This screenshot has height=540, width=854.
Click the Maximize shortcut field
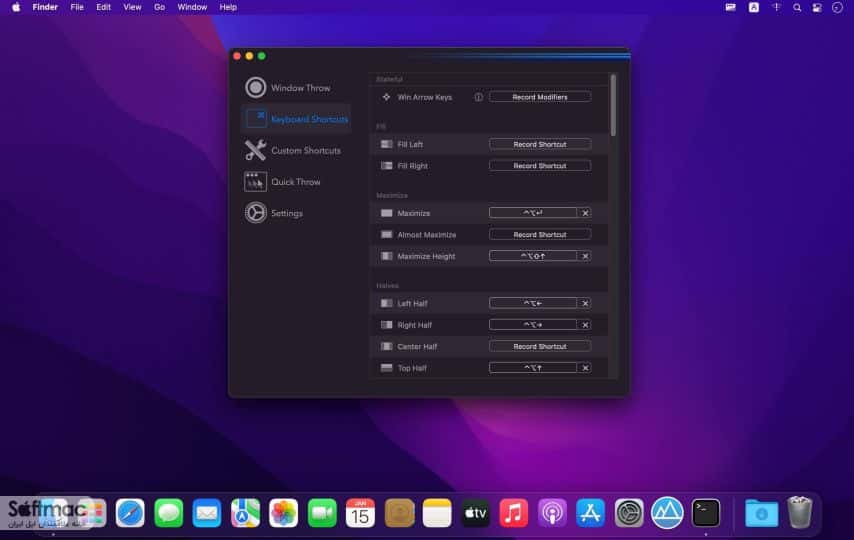click(533, 213)
